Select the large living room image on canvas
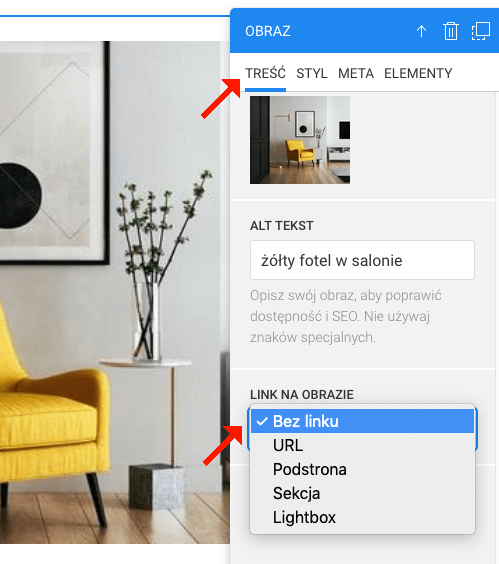 [x=115, y=292]
